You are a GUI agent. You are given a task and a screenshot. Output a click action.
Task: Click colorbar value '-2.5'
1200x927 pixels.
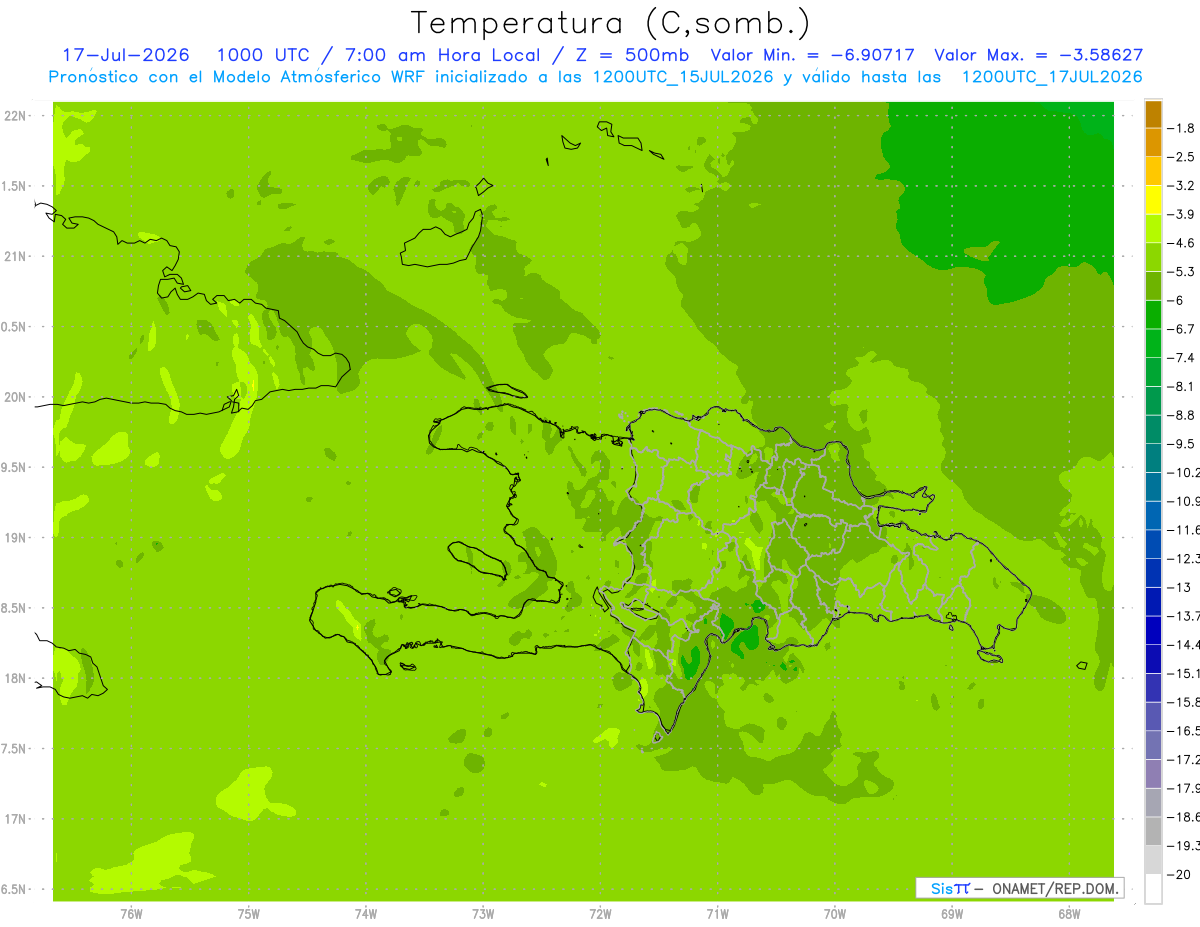point(1182,157)
